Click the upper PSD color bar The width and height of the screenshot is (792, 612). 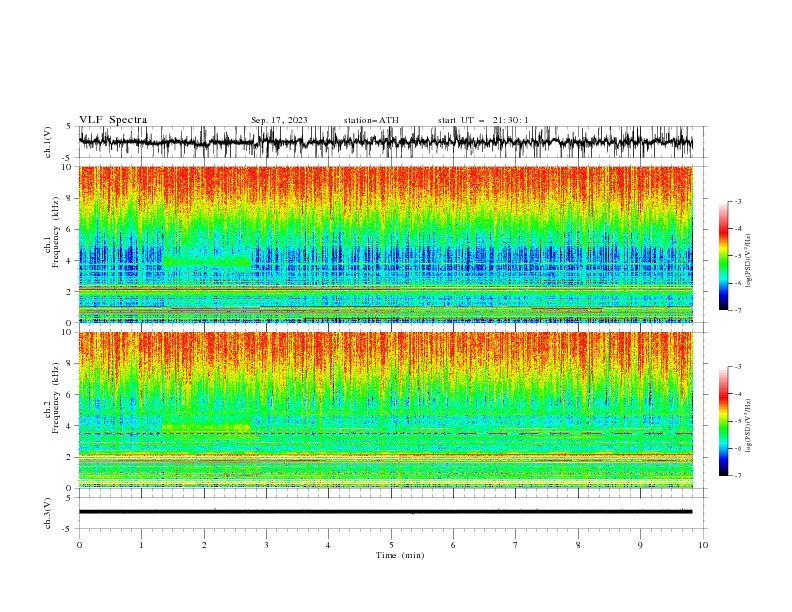click(x=724, y=256)
